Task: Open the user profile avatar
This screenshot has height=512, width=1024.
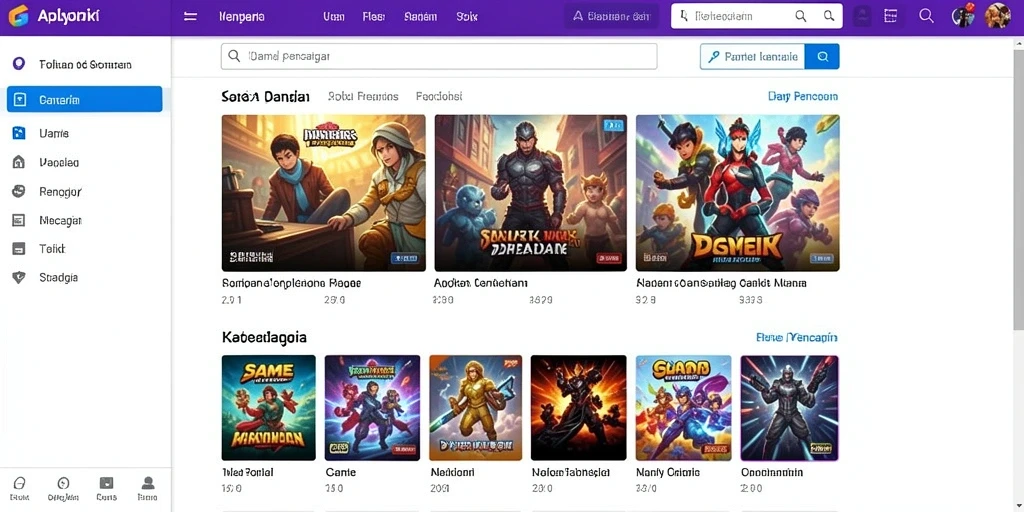Action: 997,16
